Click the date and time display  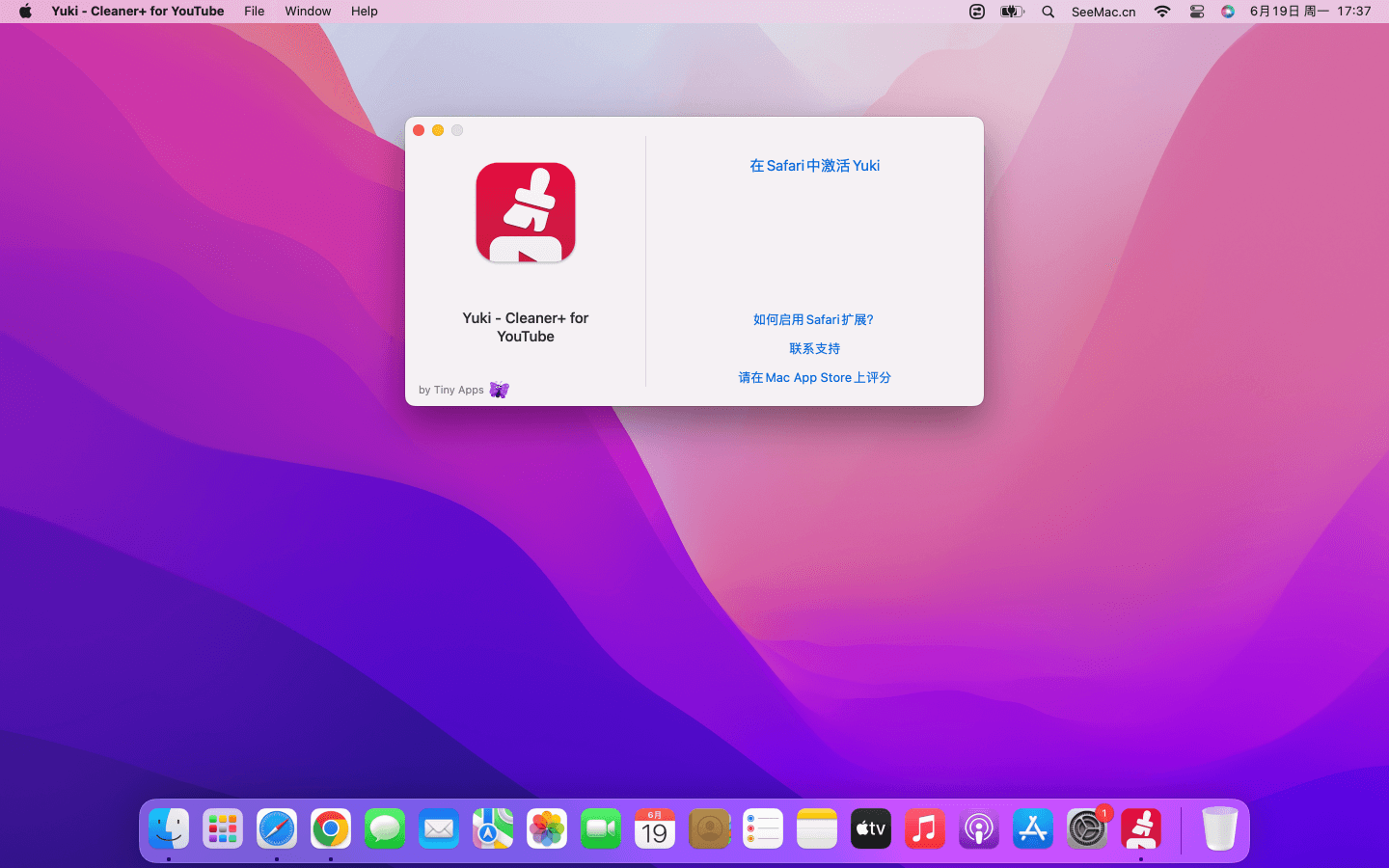tap(1309, 12)
